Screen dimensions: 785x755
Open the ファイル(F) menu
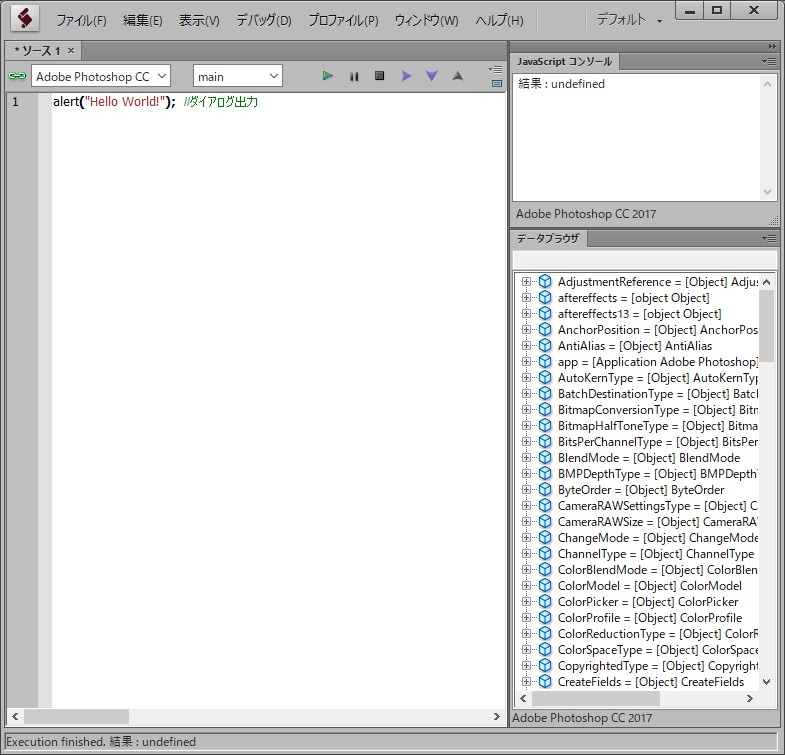[81, 20]
